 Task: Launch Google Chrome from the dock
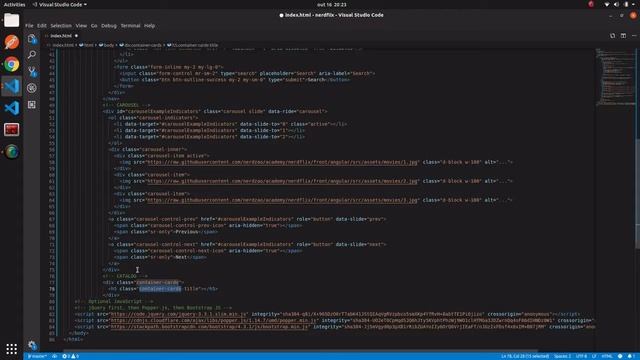coord(11,64)
